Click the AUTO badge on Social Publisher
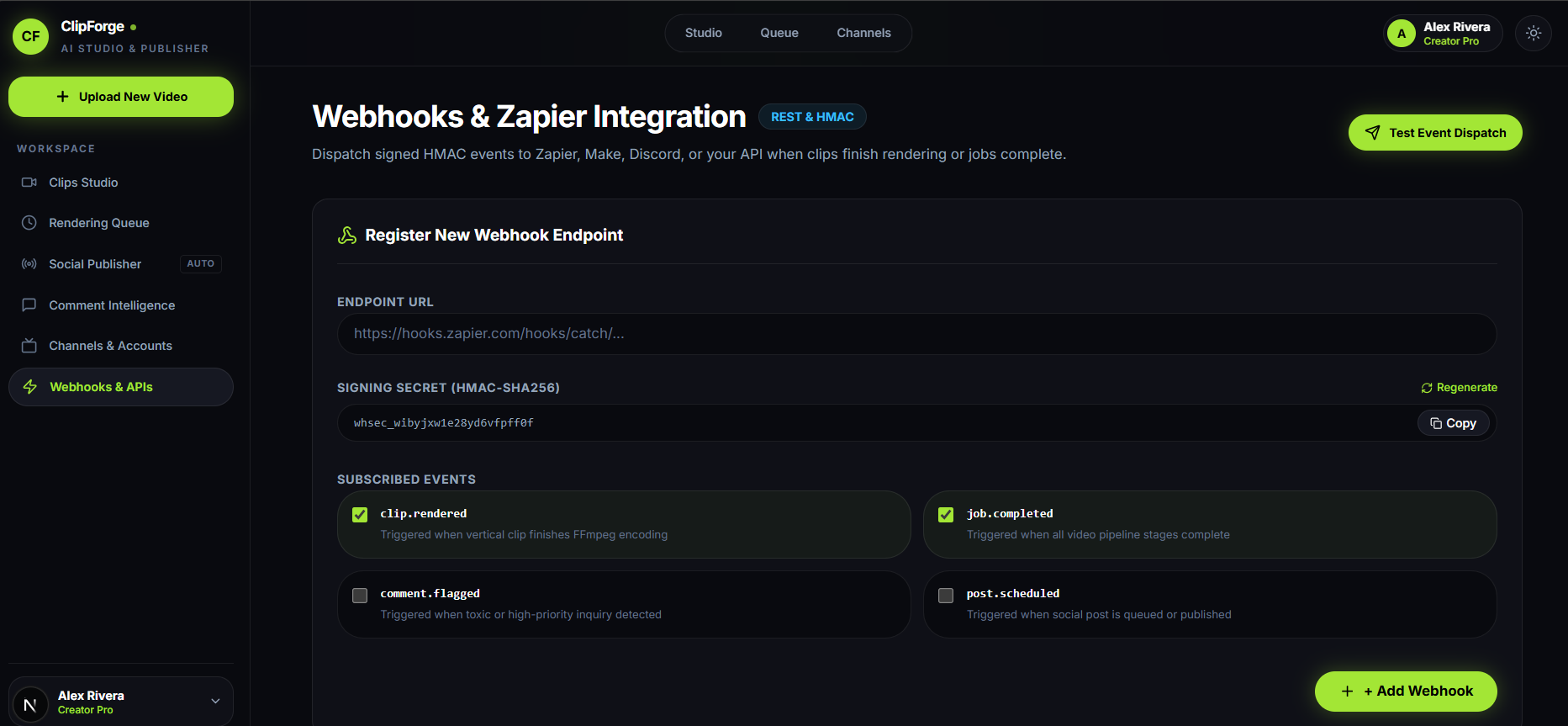This screenshot has width=1568, height=726. (200, 264)
